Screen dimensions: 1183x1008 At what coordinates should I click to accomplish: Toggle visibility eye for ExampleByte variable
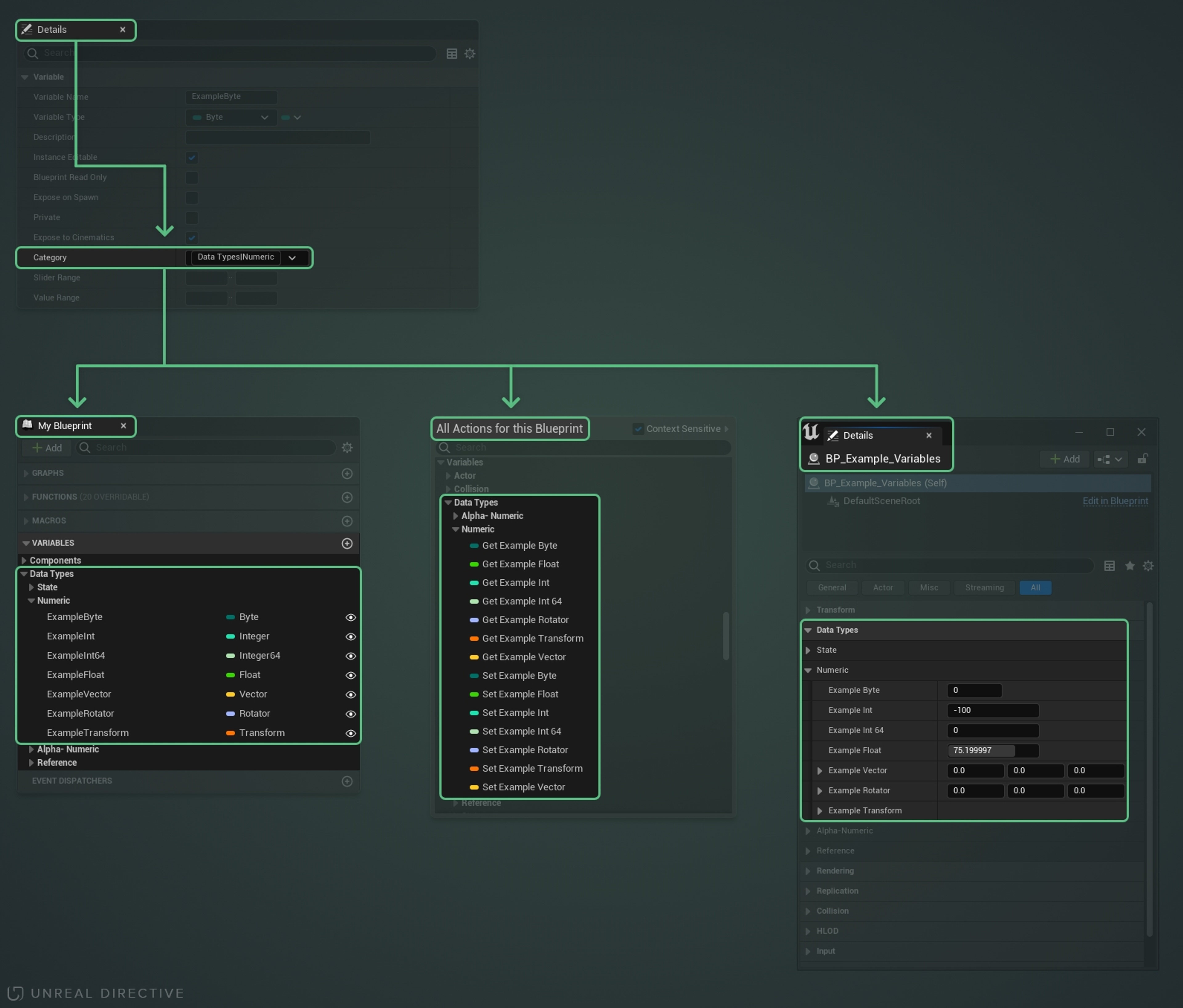click(x=351, y=617)
